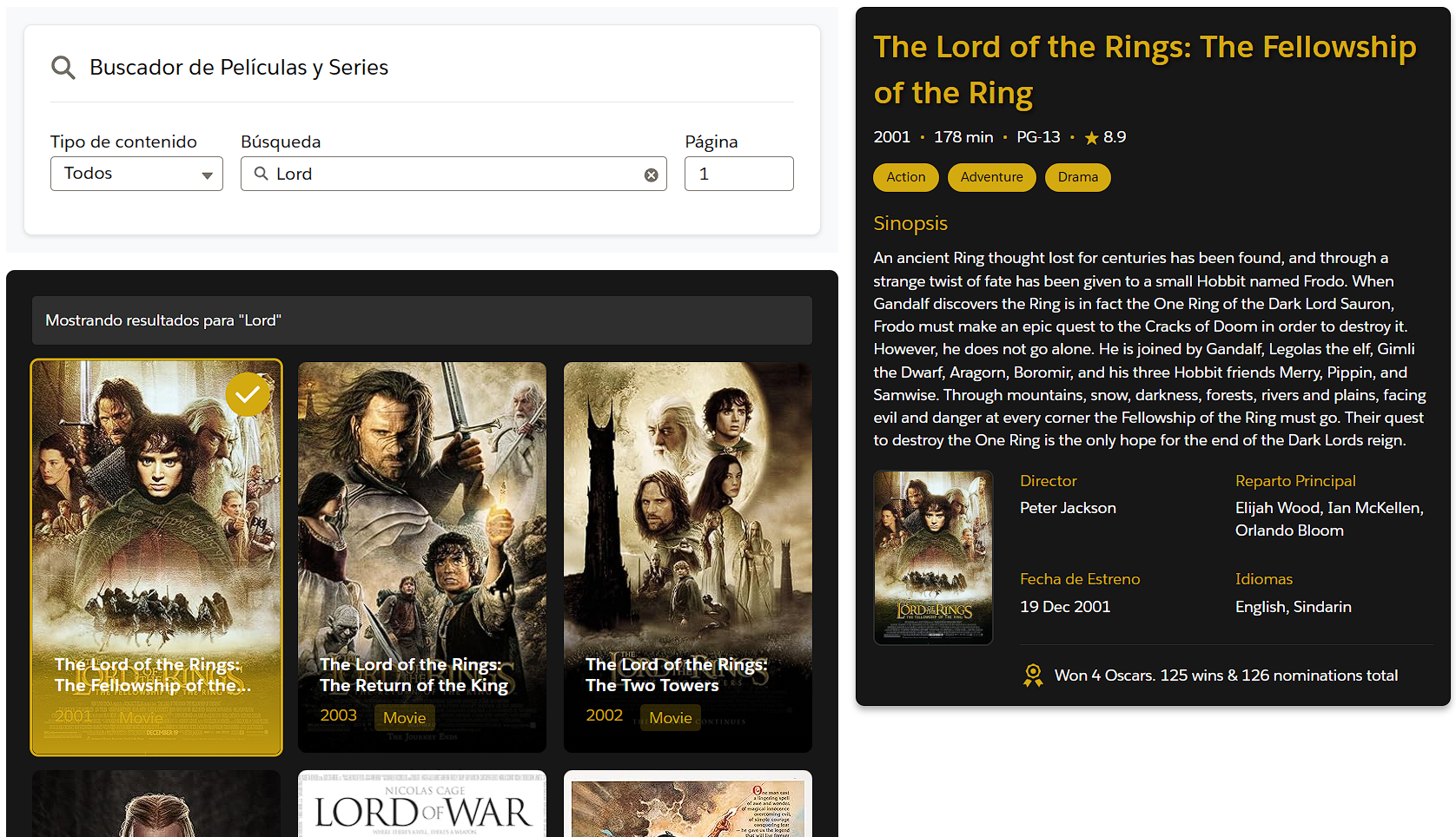Click the Won 4 Oscars awards text

click(1226, 676)
